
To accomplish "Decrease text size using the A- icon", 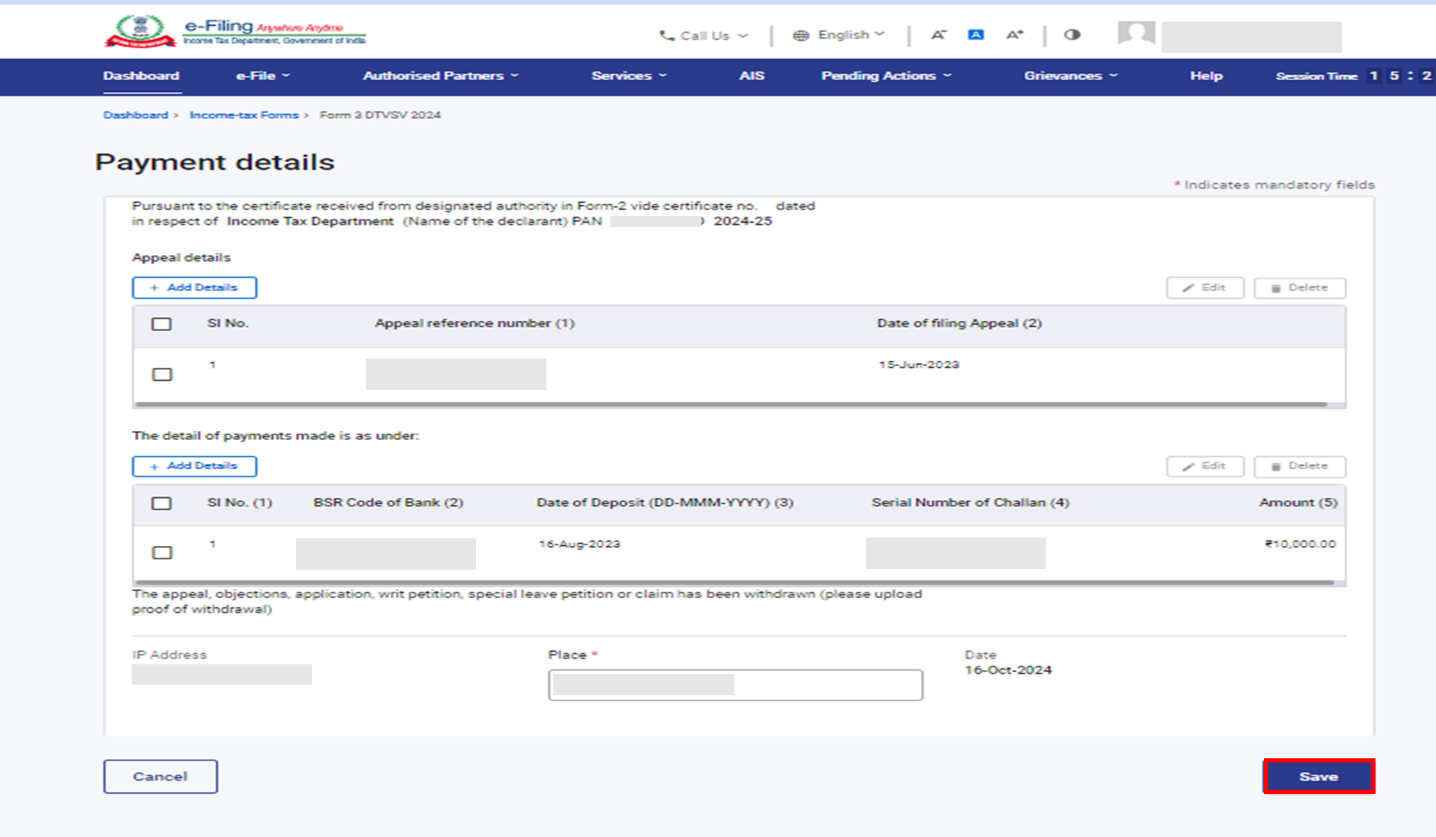I will click(938, 34).
